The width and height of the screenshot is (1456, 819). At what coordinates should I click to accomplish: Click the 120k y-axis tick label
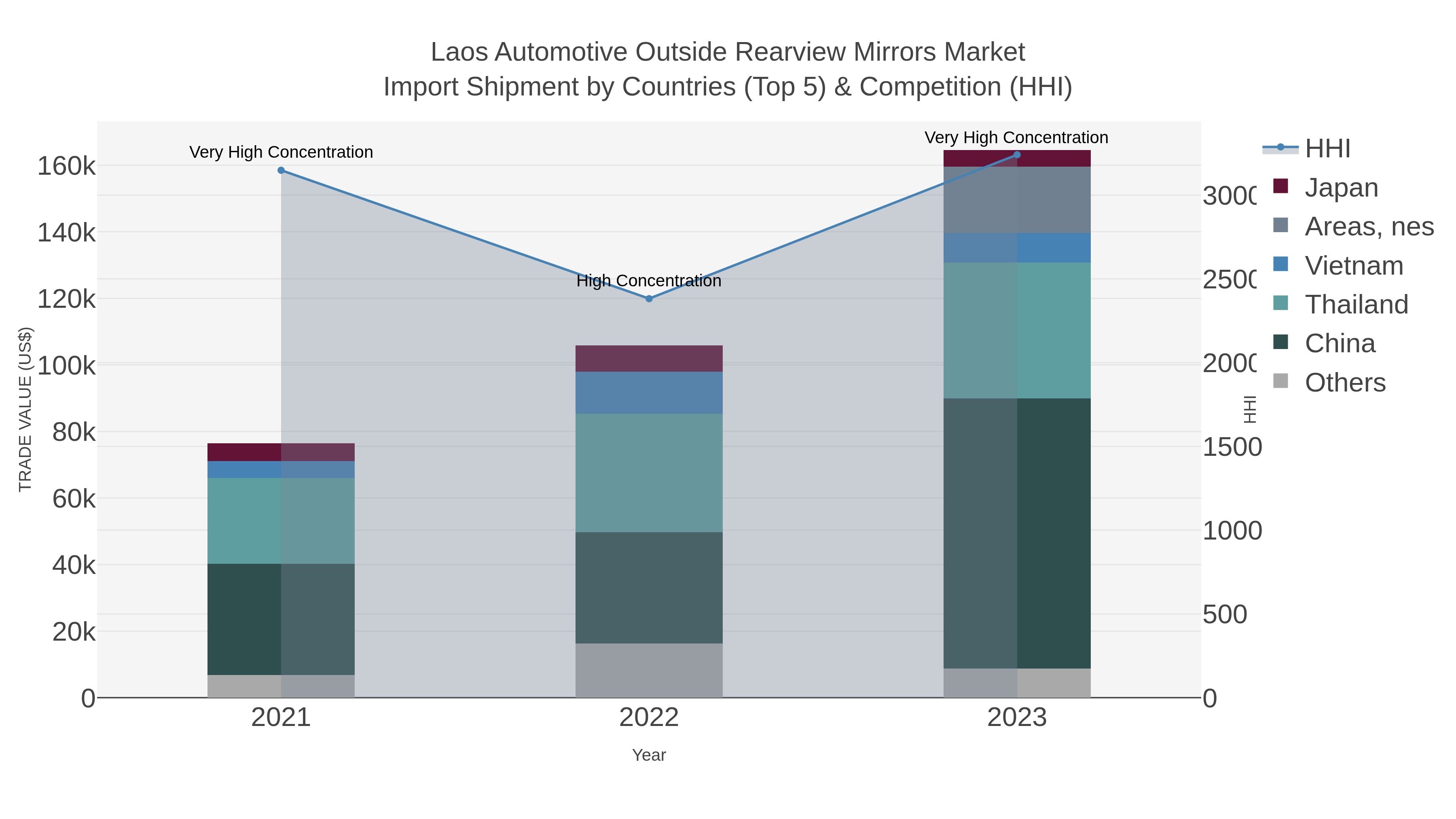[x=66, y=299]
